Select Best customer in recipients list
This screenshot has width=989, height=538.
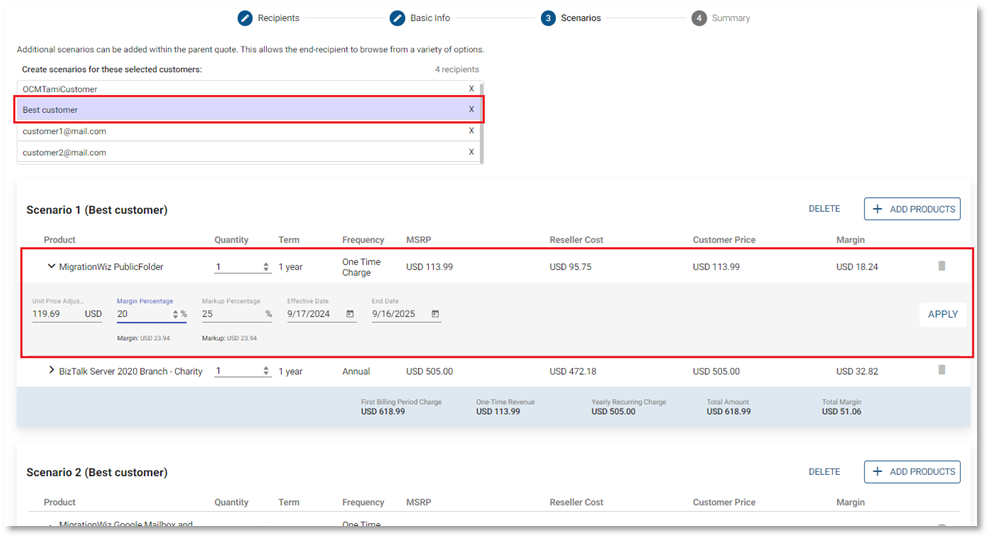click(x=249, y=110)
